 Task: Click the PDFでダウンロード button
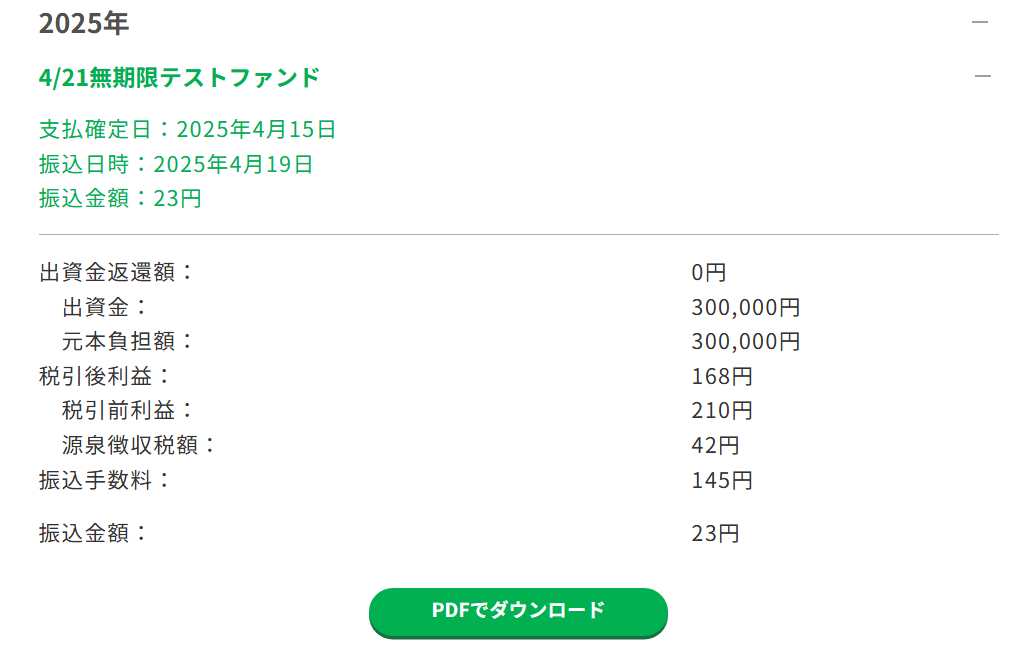pyautogui.click(x=518, y=611)
